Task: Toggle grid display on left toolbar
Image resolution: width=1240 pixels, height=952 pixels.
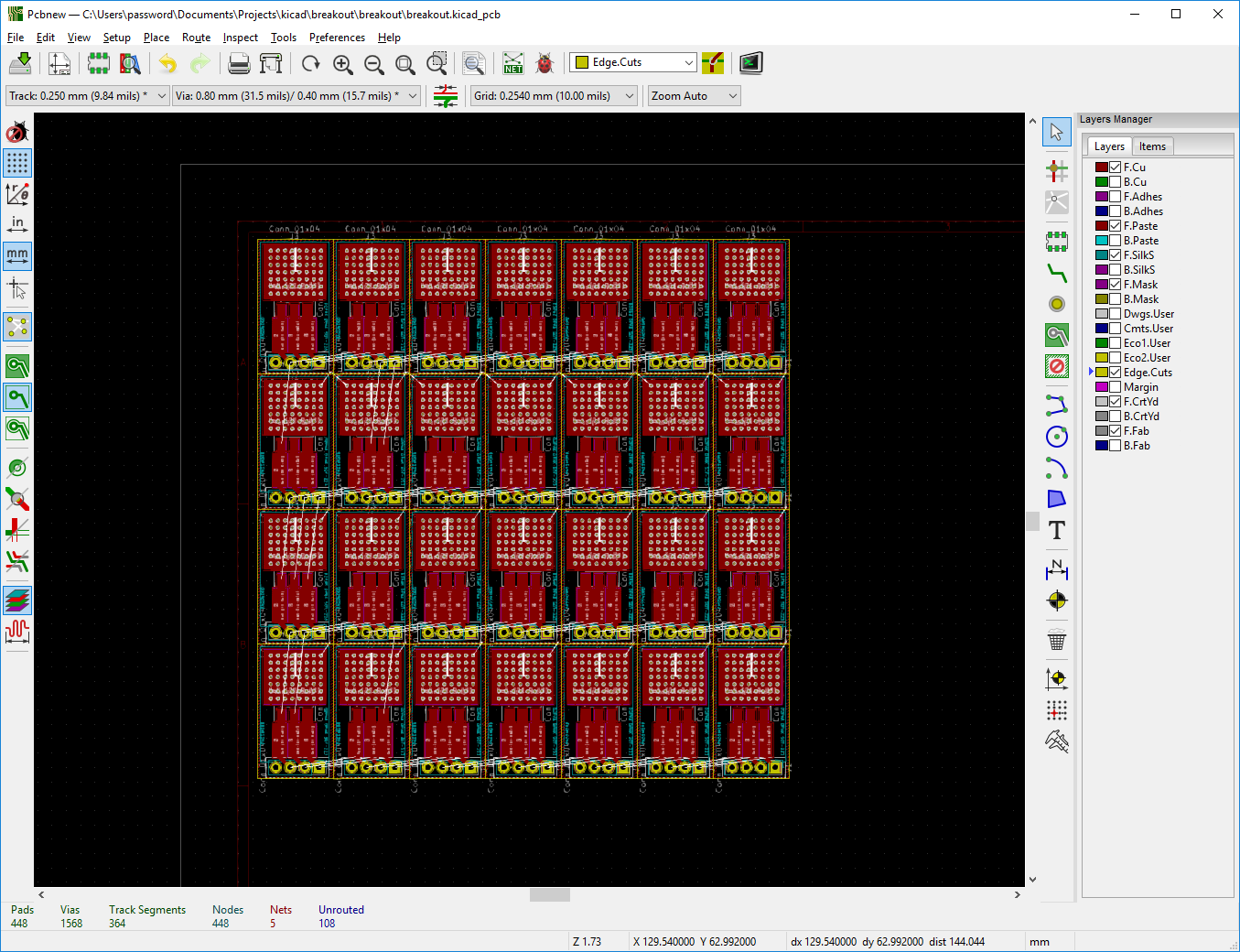Action: click(x=17, y=163)
